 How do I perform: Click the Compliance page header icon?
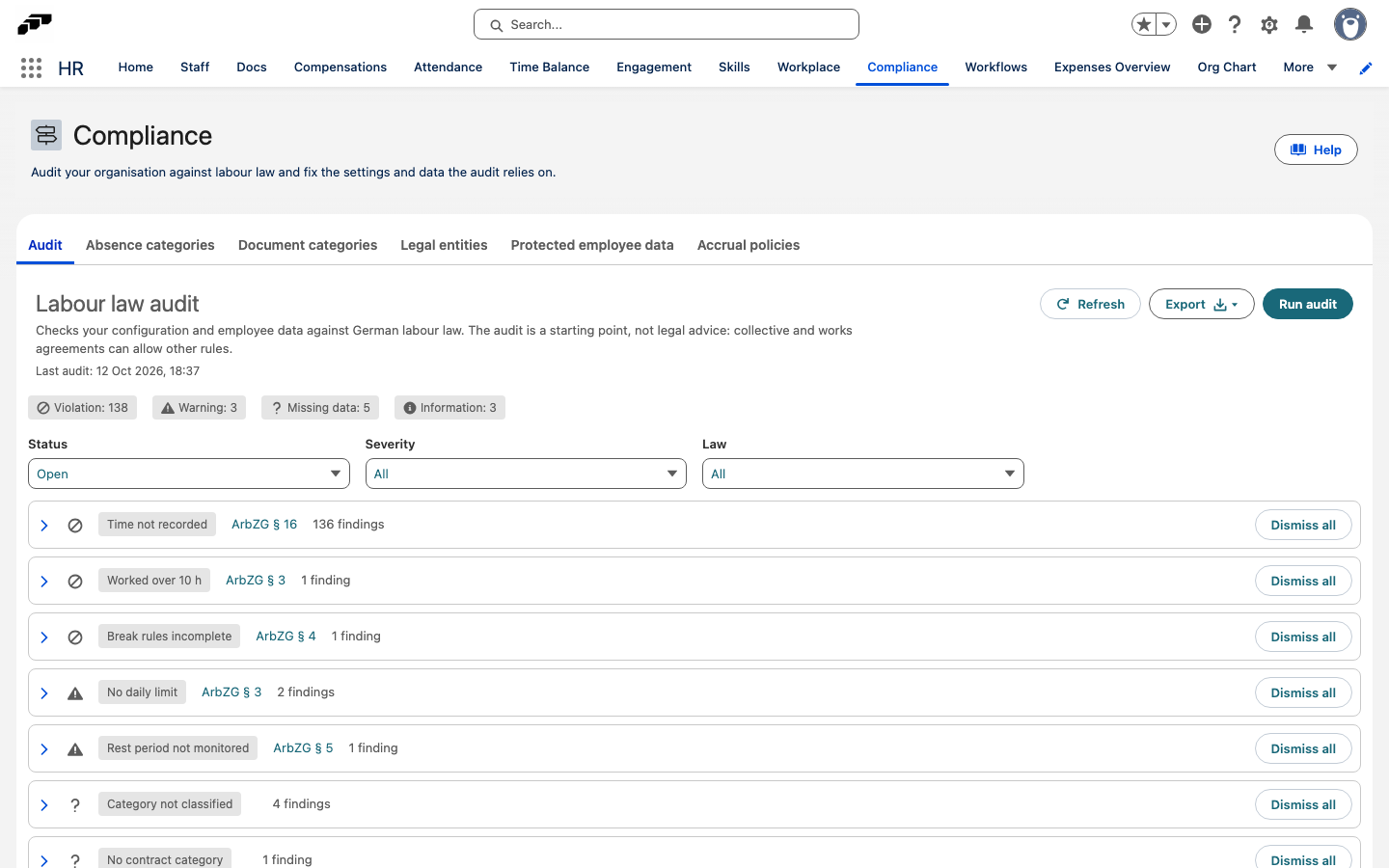coord(46,135)
